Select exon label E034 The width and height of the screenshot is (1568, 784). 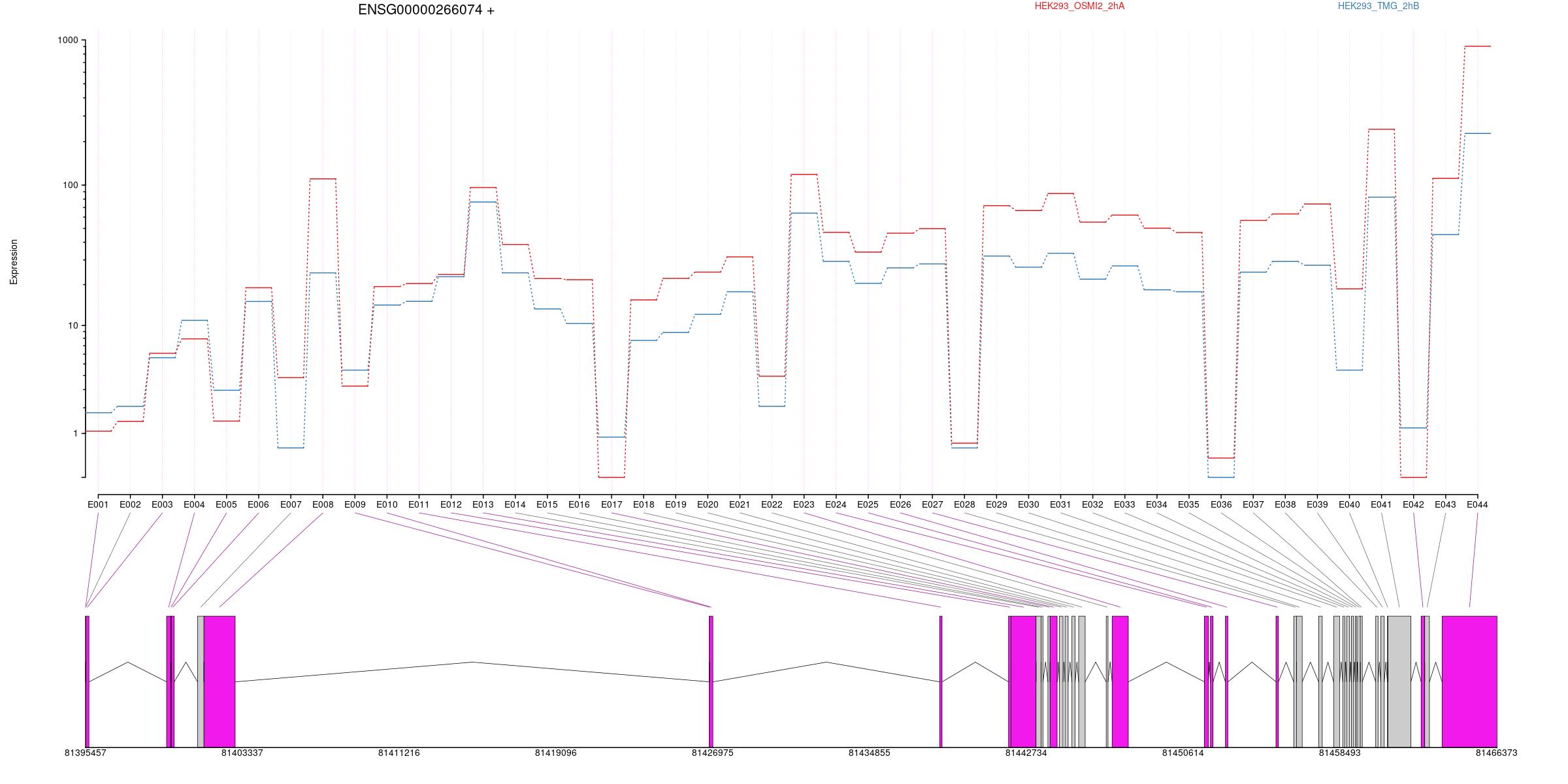(1156, 504)
